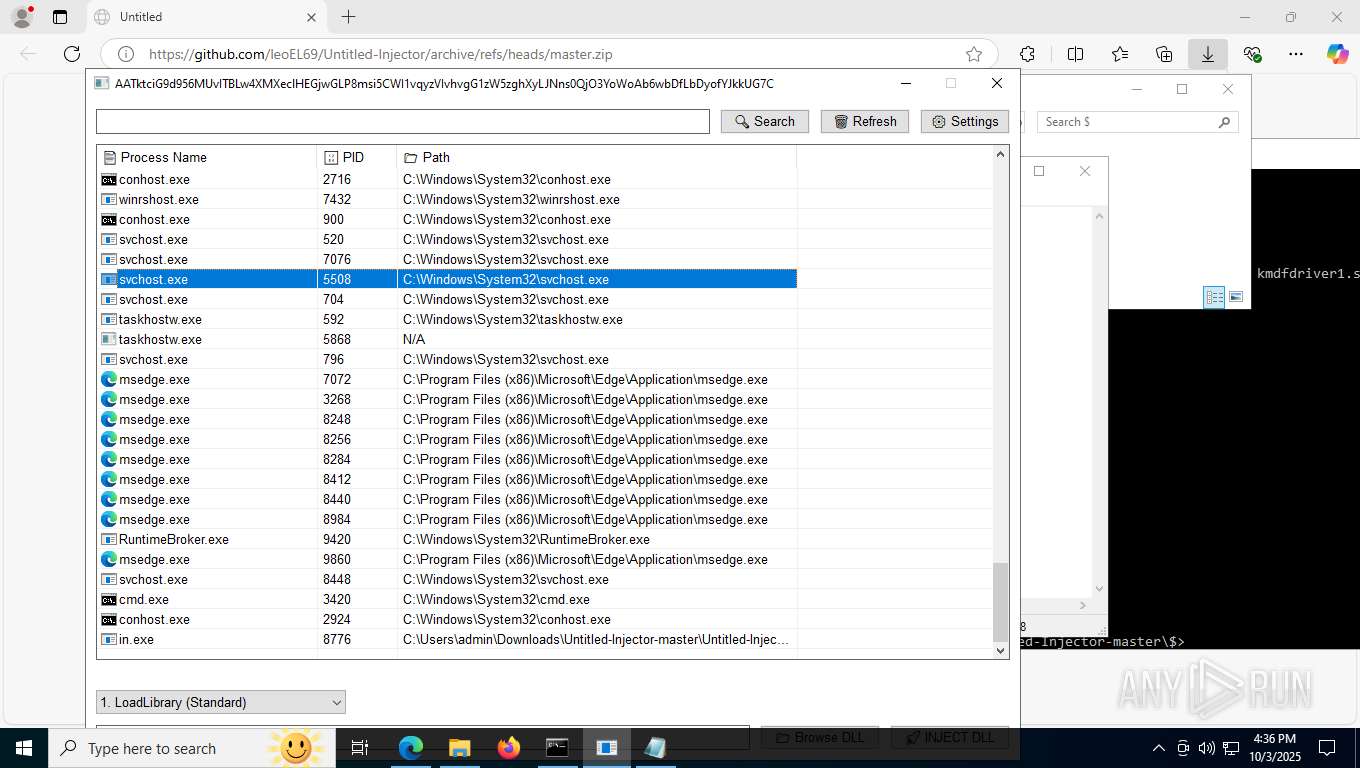Screen dimensions: 1360x768
Task: Open Task View on taskbar
Action: pyautogui.click(x=360, y=748)
